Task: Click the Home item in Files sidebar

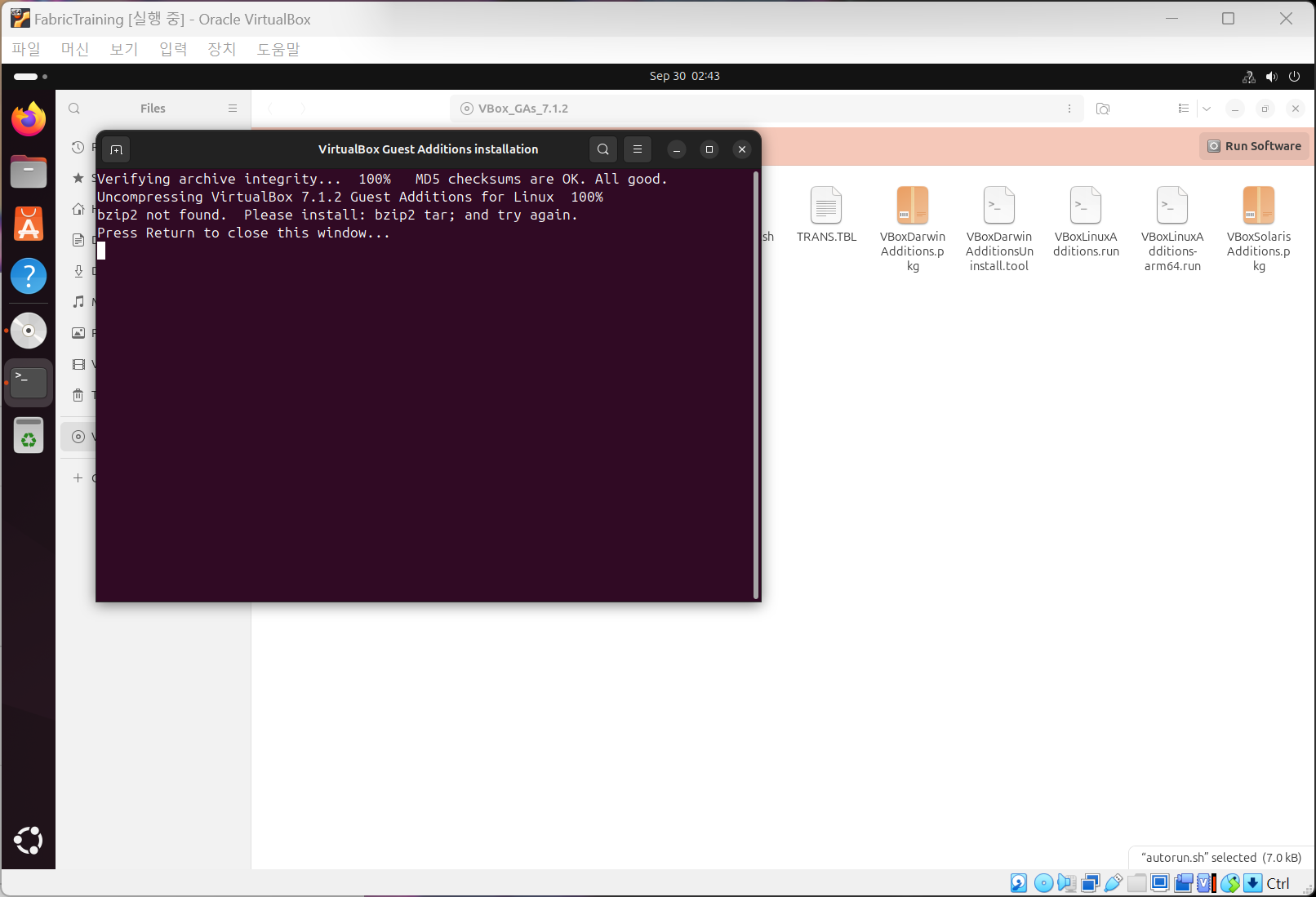Action: pyautogui.click(x=78, y=209)
